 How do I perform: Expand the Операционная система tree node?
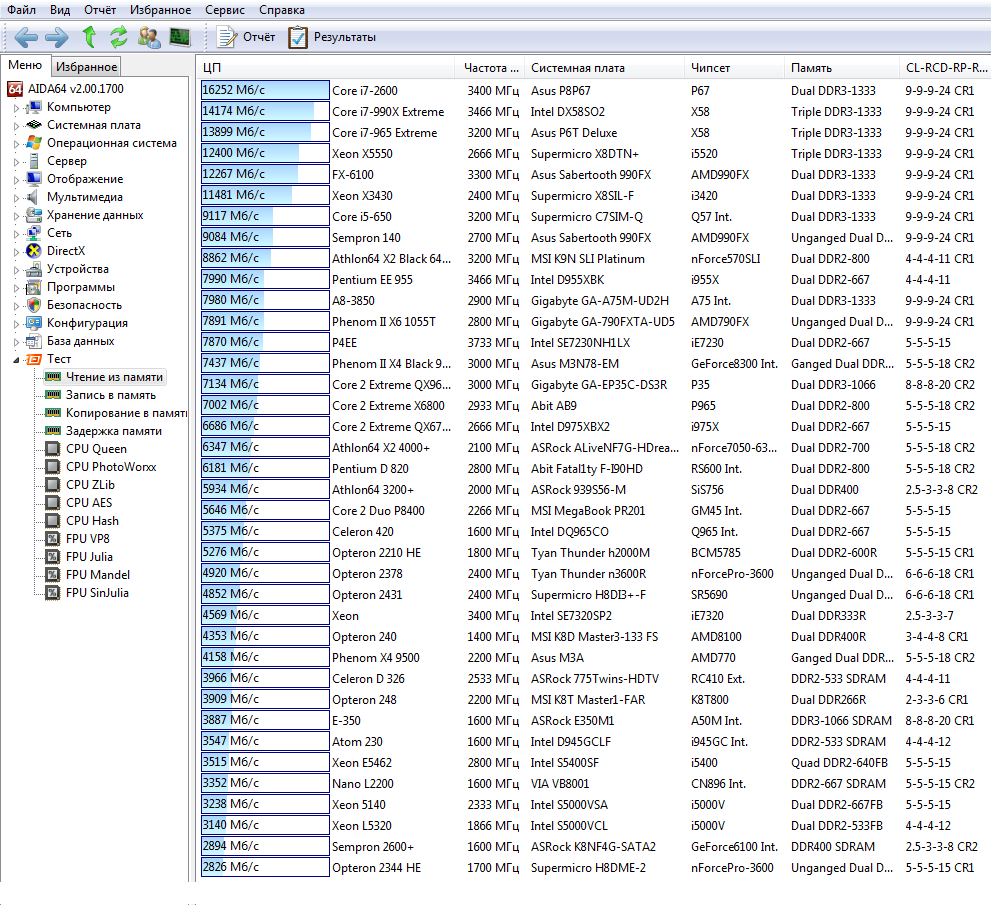point(16,144)
